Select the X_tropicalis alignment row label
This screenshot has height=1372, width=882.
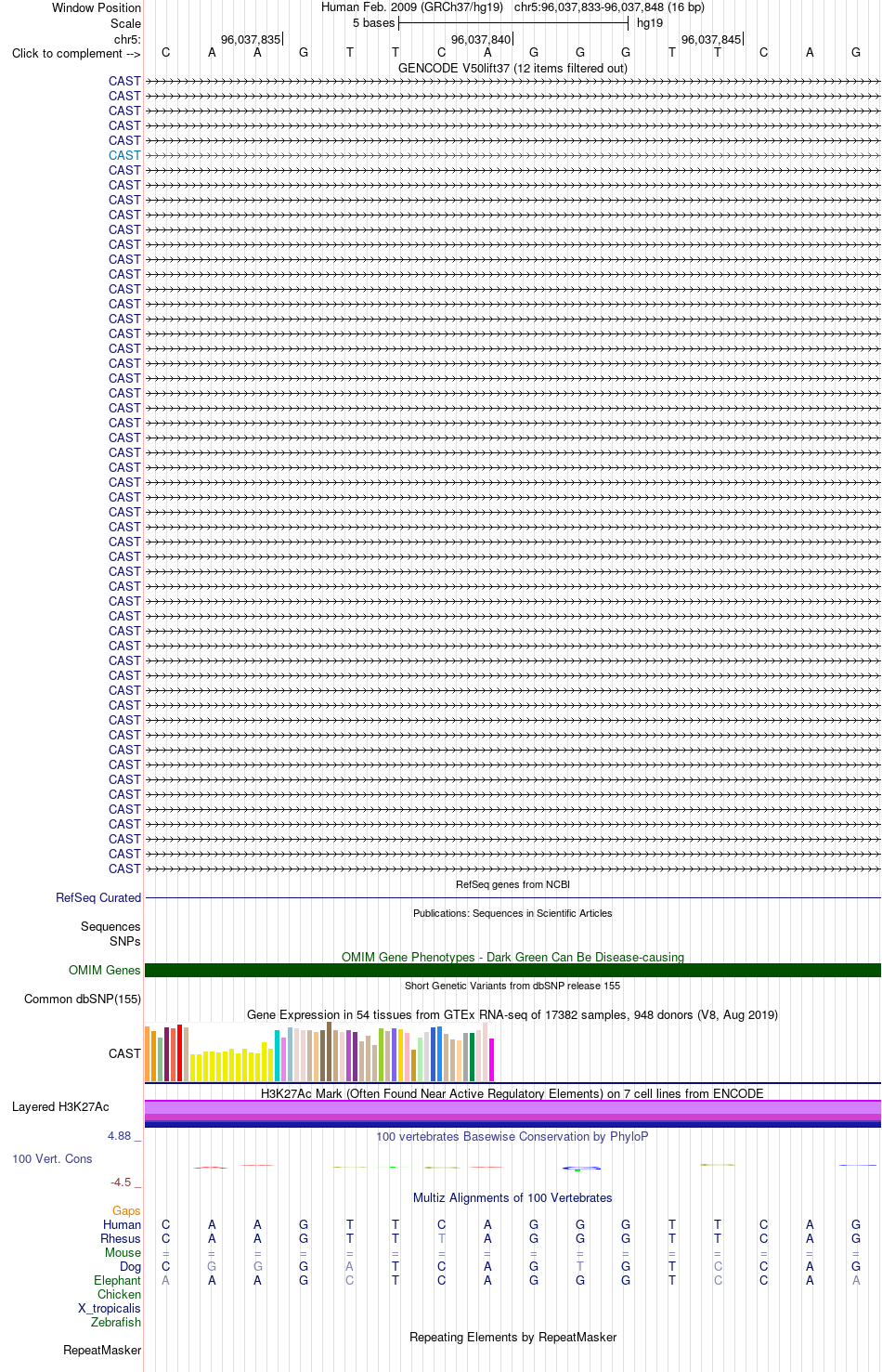point(110,1308)
